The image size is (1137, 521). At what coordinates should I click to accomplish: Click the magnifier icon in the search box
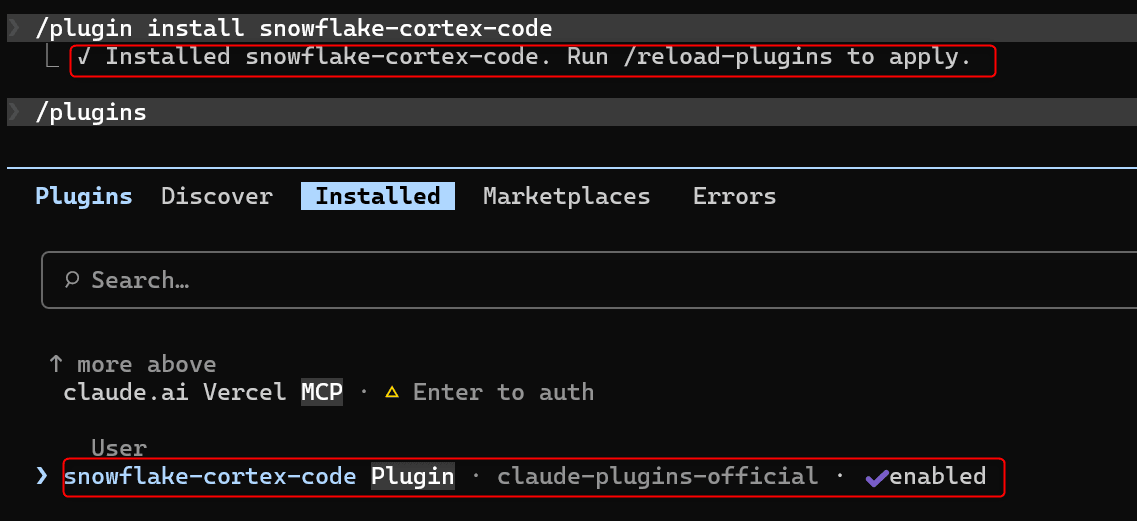tap(71, 279)
